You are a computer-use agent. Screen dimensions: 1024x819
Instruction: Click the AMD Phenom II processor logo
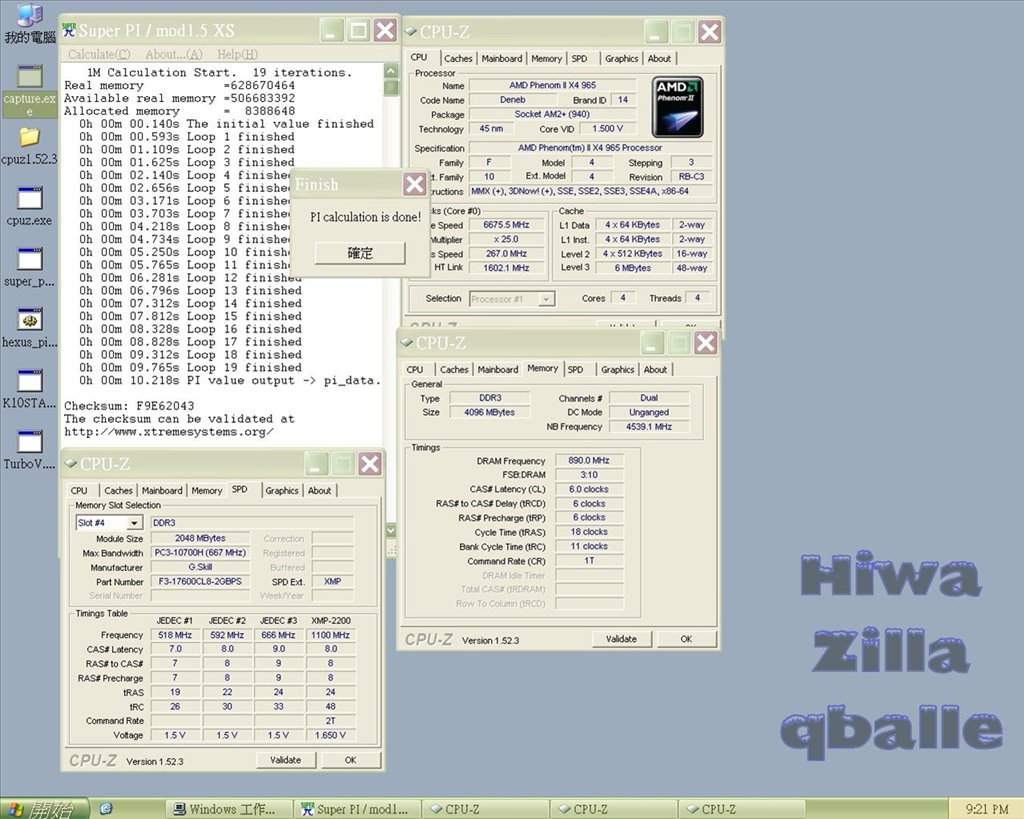[677, 107]
